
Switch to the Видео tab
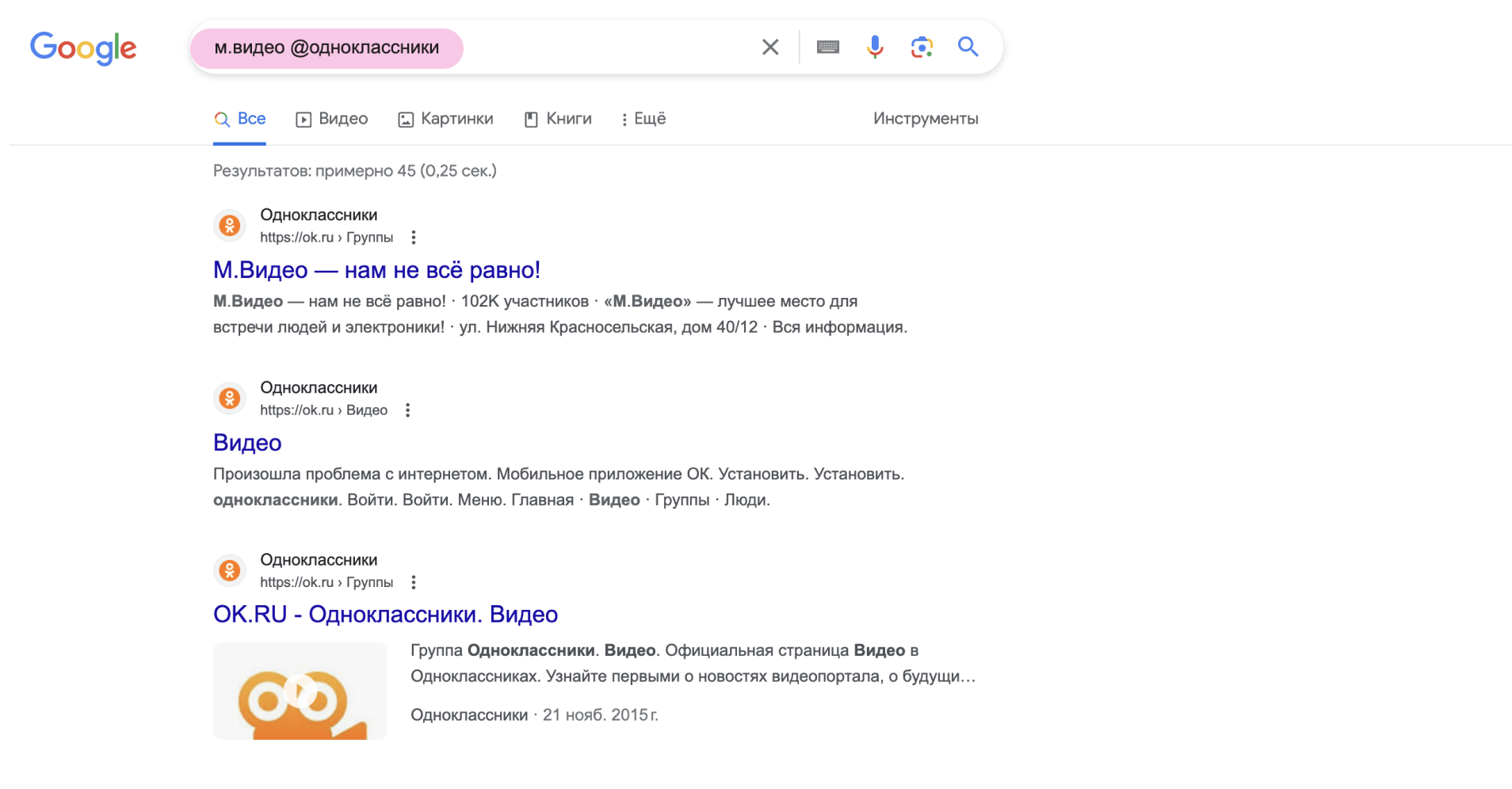pos(332,119)
